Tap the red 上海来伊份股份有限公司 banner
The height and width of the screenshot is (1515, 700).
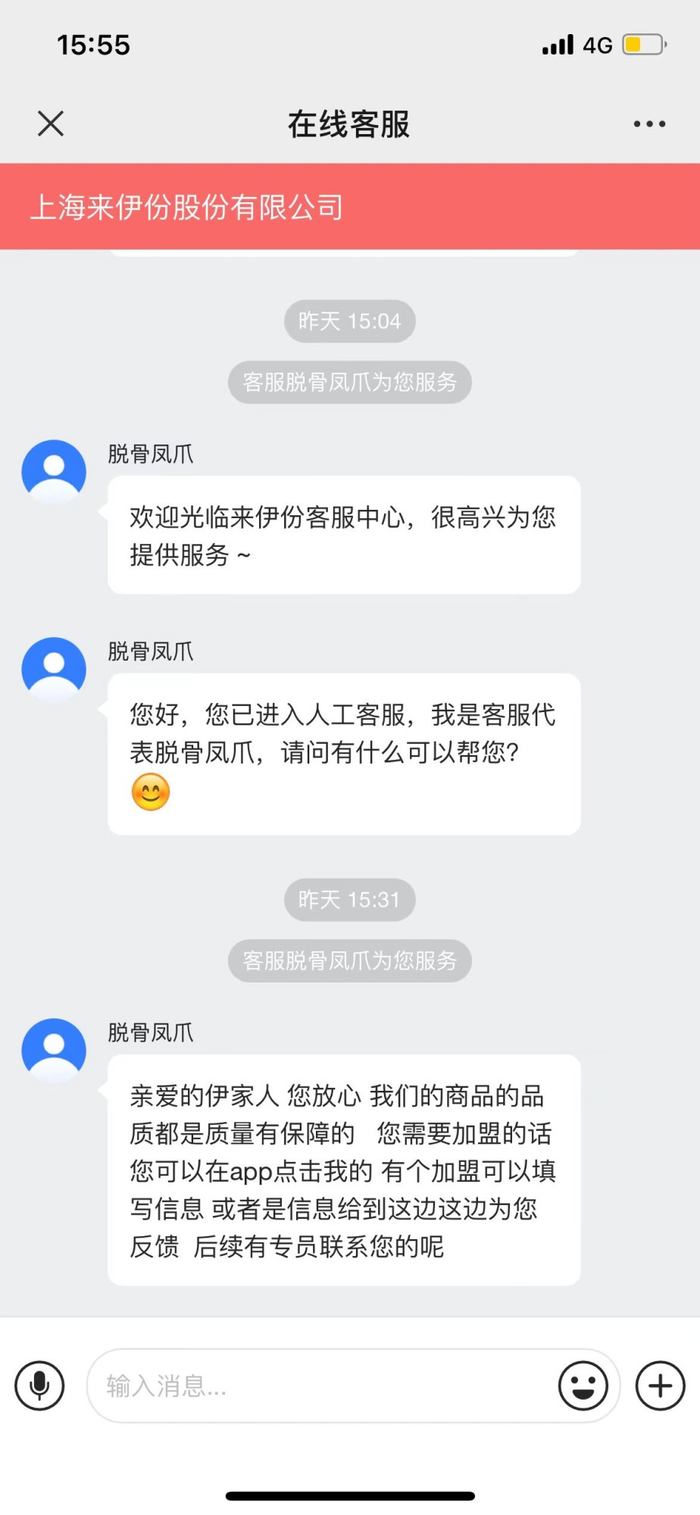click(x=350, y=206)
